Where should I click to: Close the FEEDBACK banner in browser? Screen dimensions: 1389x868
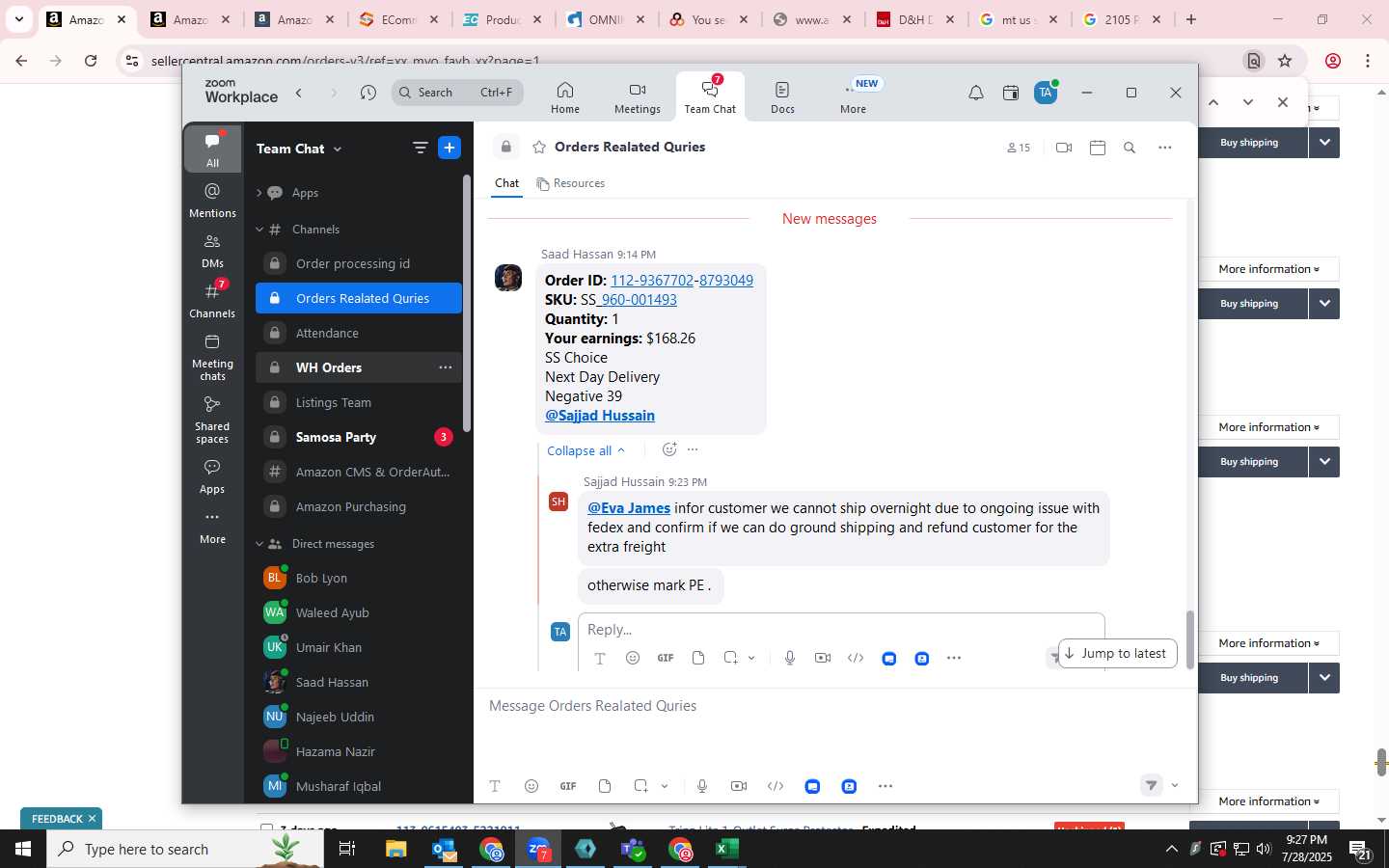[92, 819]
